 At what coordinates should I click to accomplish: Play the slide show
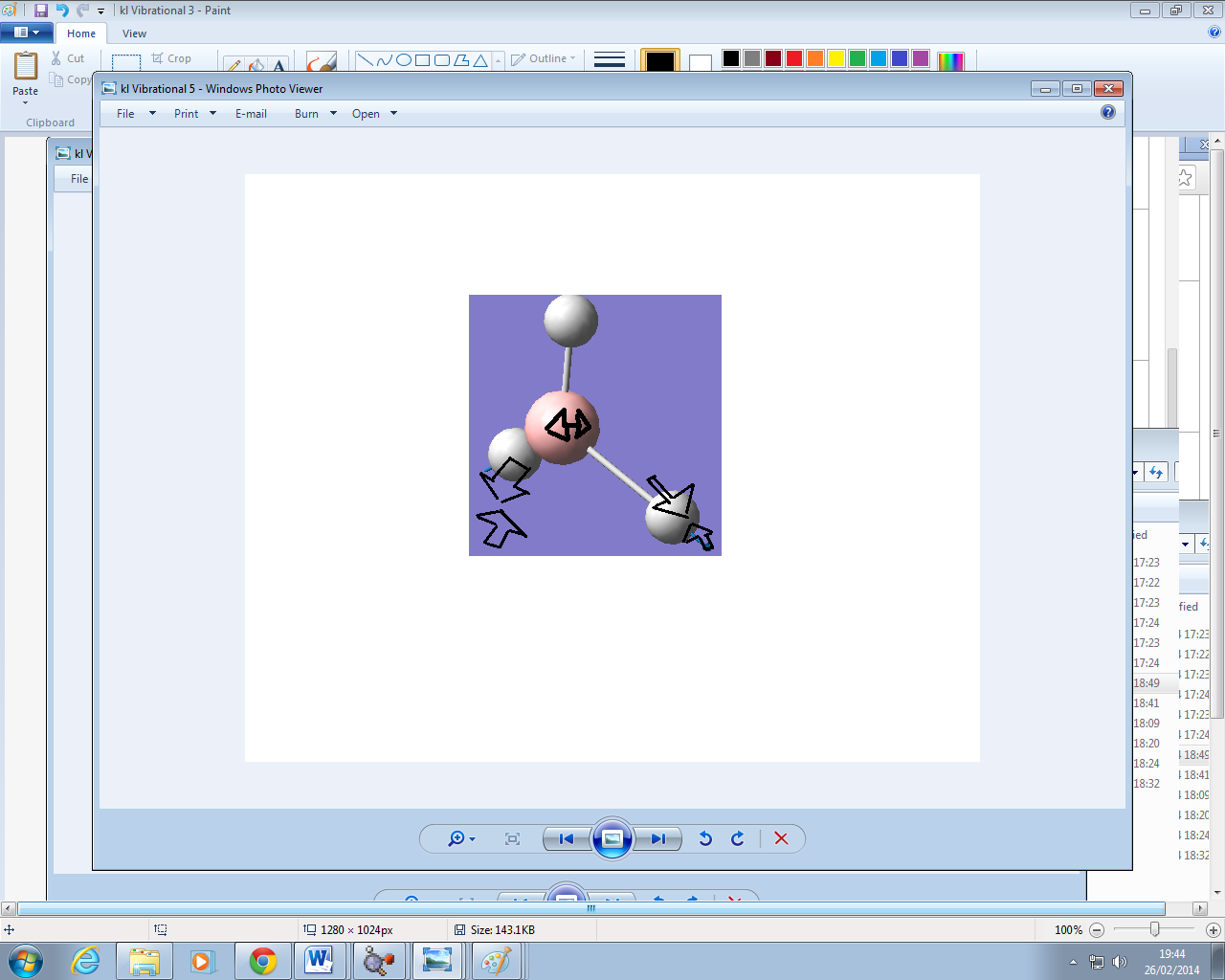click(612, 839)
